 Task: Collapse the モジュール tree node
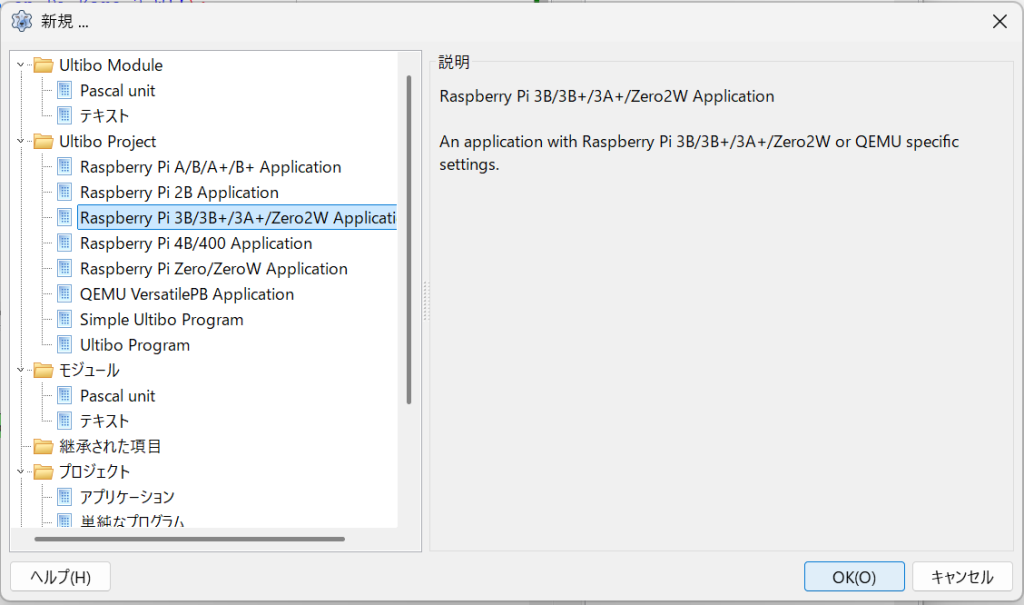tap(21, 370)
